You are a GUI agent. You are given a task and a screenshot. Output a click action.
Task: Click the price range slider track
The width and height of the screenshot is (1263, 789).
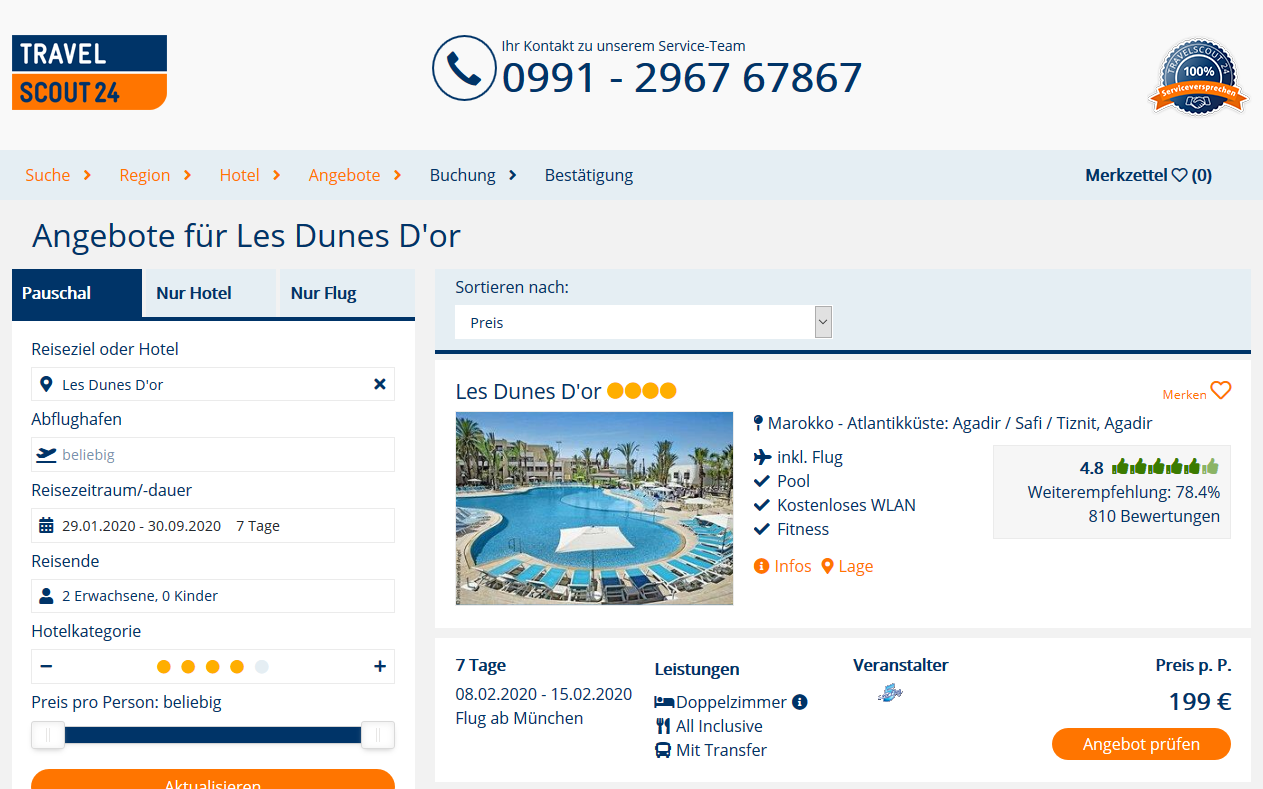[213, 735]
